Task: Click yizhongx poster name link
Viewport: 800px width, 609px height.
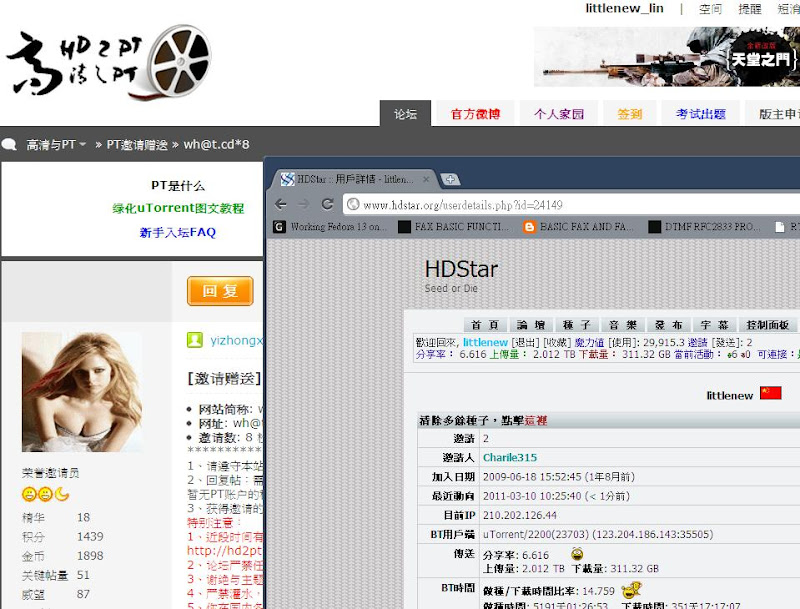Action: [236, 340]
